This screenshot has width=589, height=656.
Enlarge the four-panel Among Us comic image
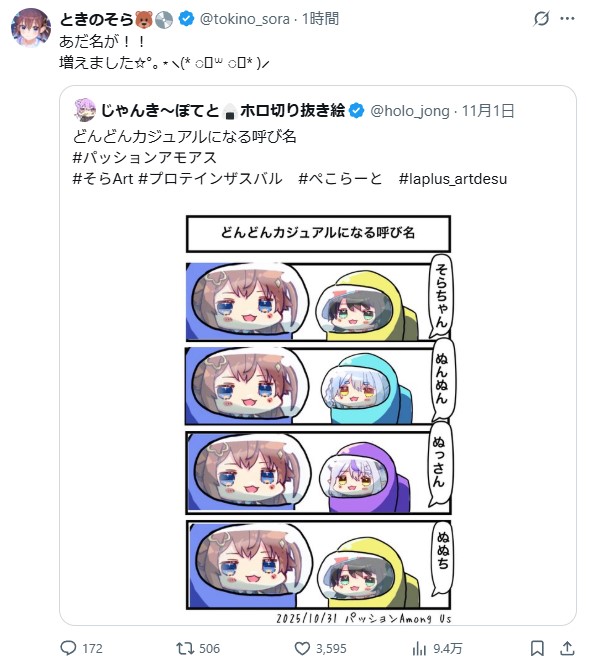click(319, 420)
